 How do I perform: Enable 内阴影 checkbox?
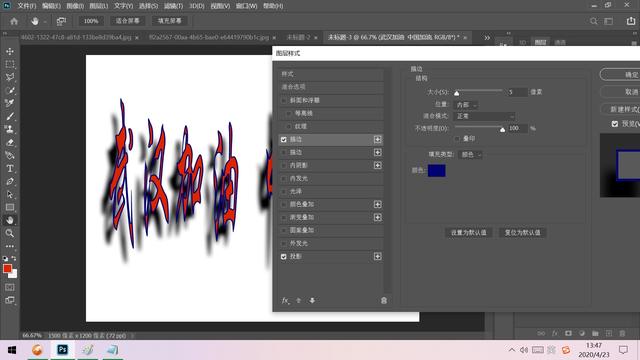click(x=284, y=165)
